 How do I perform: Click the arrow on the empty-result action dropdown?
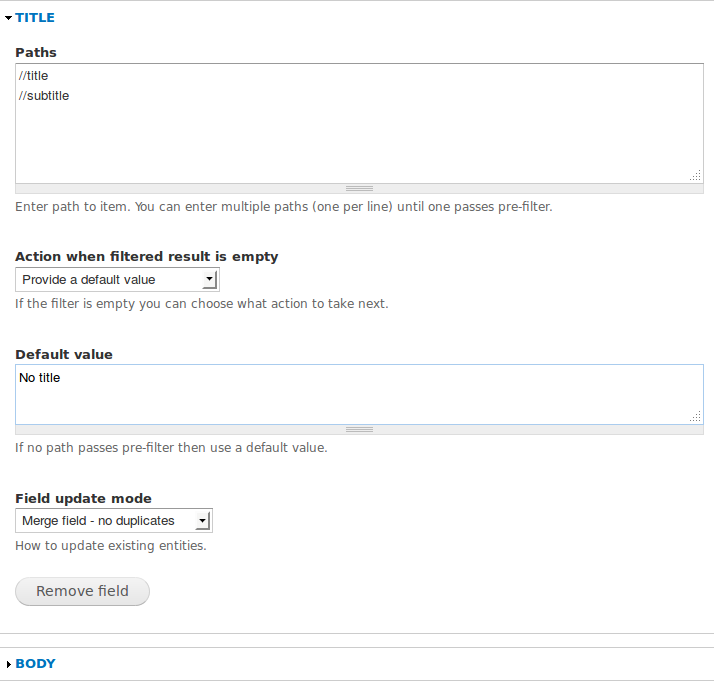coord(208,280)
